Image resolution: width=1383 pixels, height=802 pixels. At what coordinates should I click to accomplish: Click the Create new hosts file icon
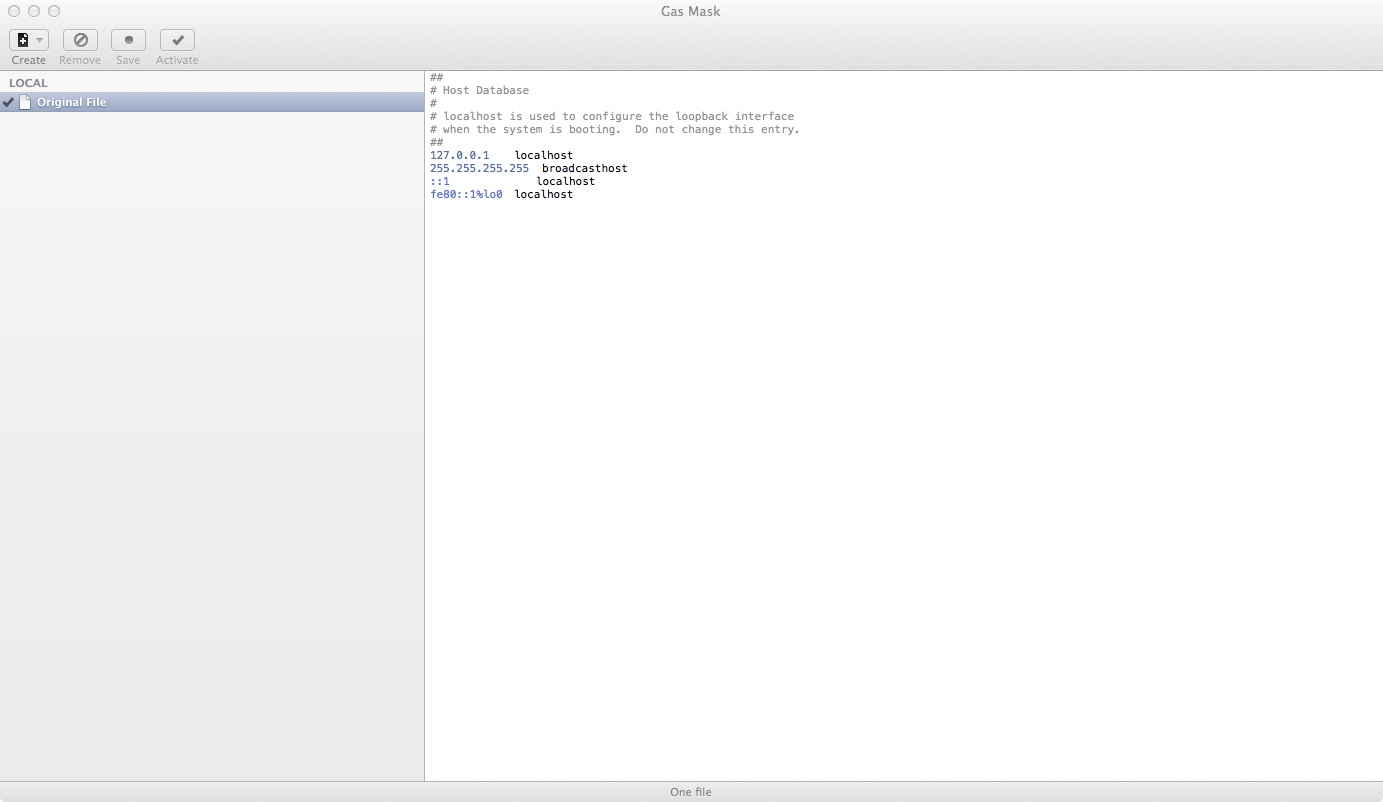coord(23,40)
